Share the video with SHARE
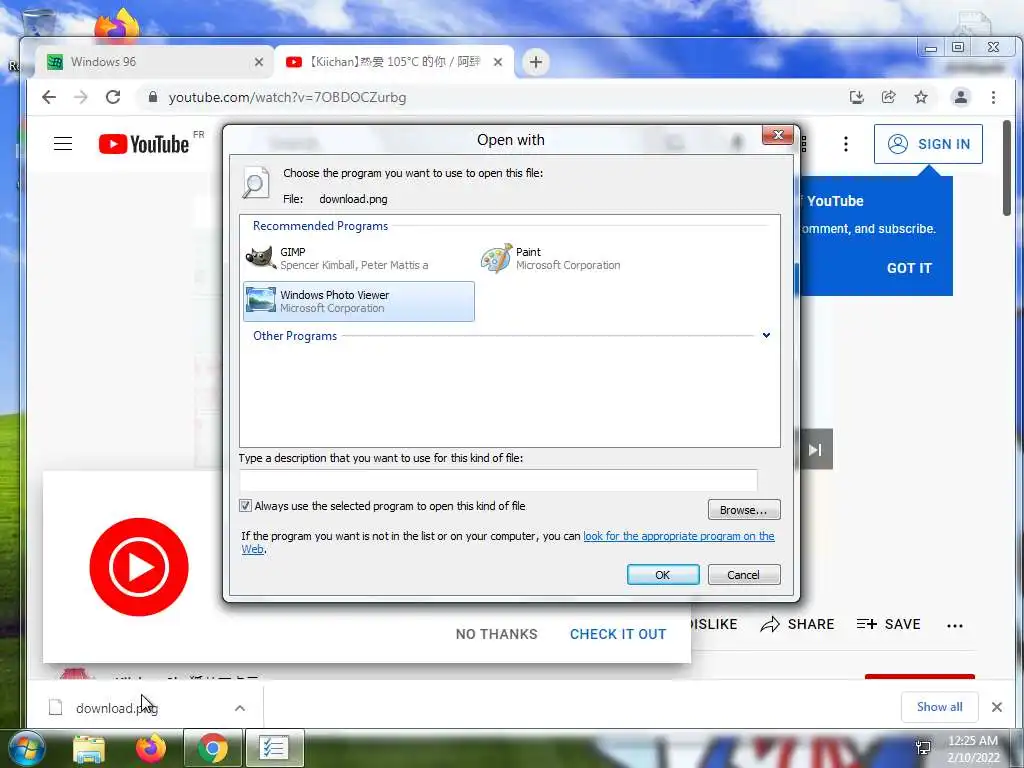The width and height of the screenshot is (1024, 768). (797, 624)
